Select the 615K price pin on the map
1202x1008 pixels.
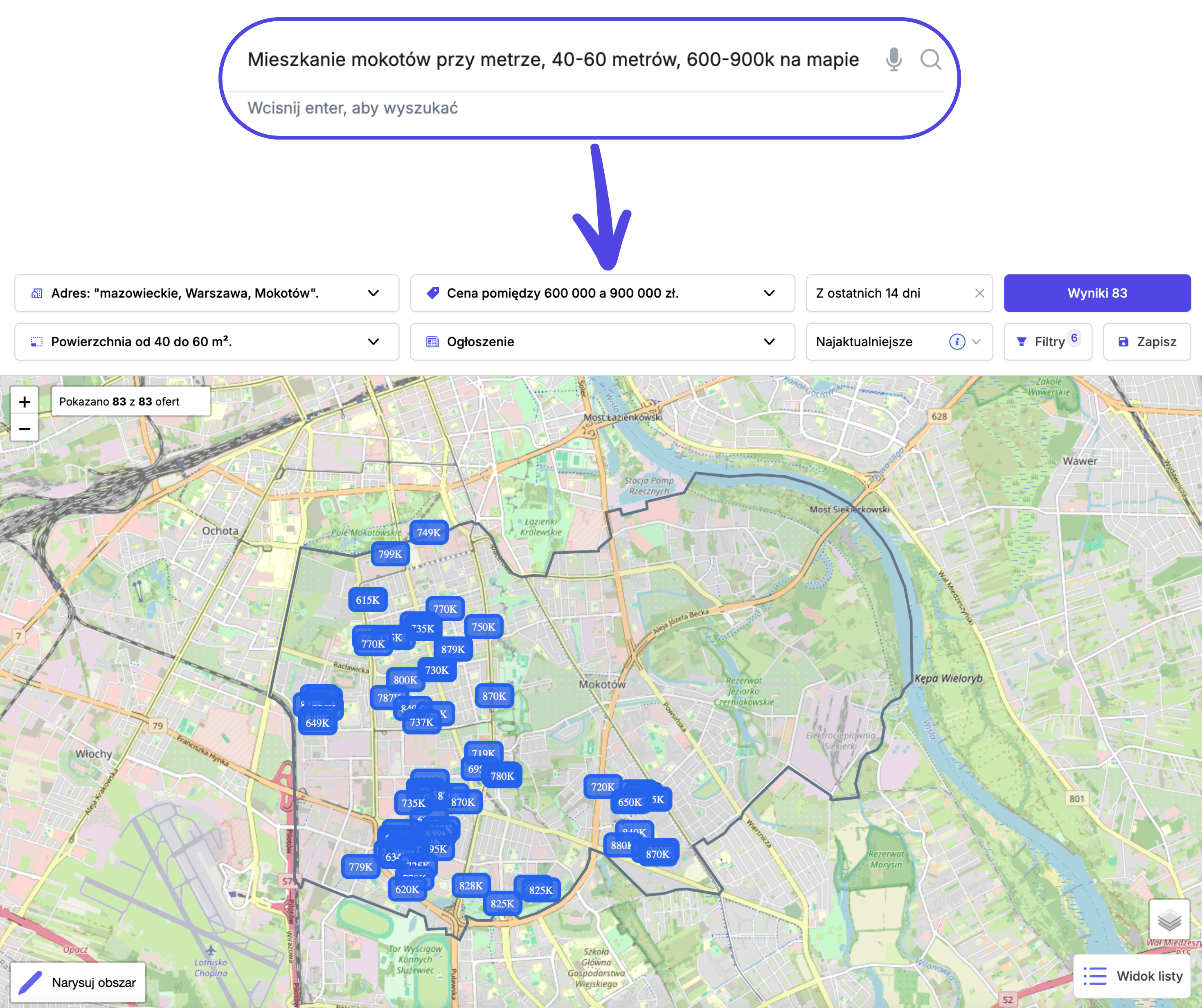coord(368,600)
